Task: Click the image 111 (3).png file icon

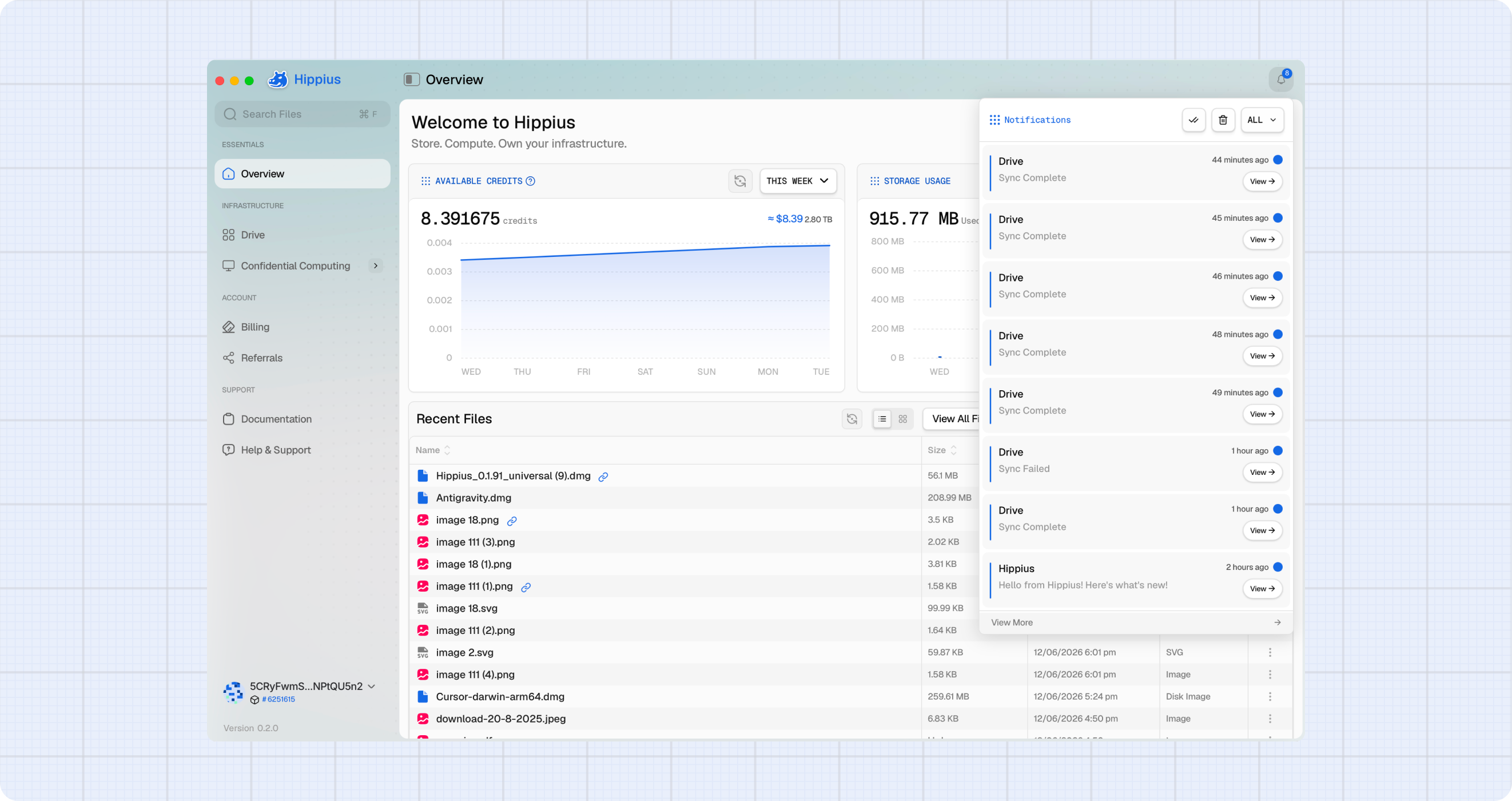Action: click(423, 542)
